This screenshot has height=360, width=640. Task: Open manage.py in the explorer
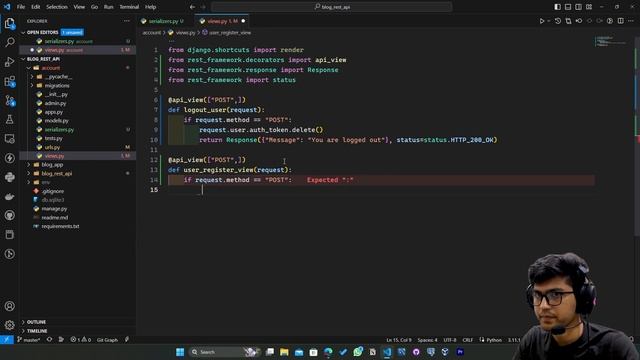pos(54,209)
